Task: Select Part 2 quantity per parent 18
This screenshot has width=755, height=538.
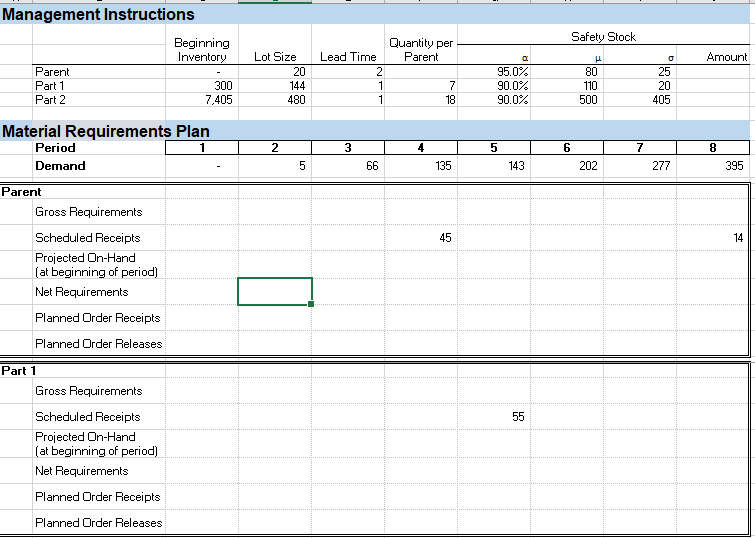Action: click(450, 100)
